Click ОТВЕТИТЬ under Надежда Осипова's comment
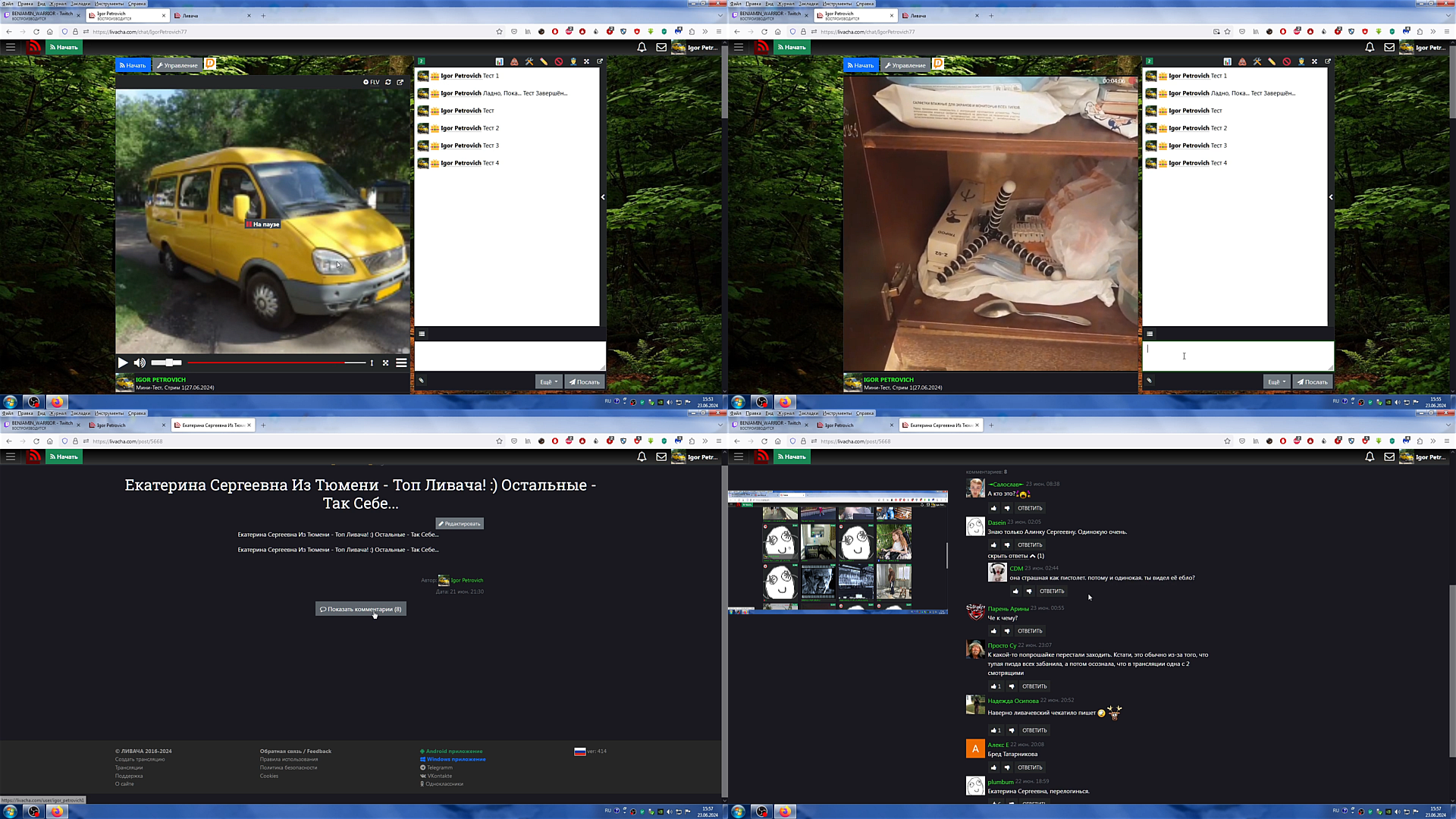Viewport: 1456px width, 819px height. (x=1034, y=730)
